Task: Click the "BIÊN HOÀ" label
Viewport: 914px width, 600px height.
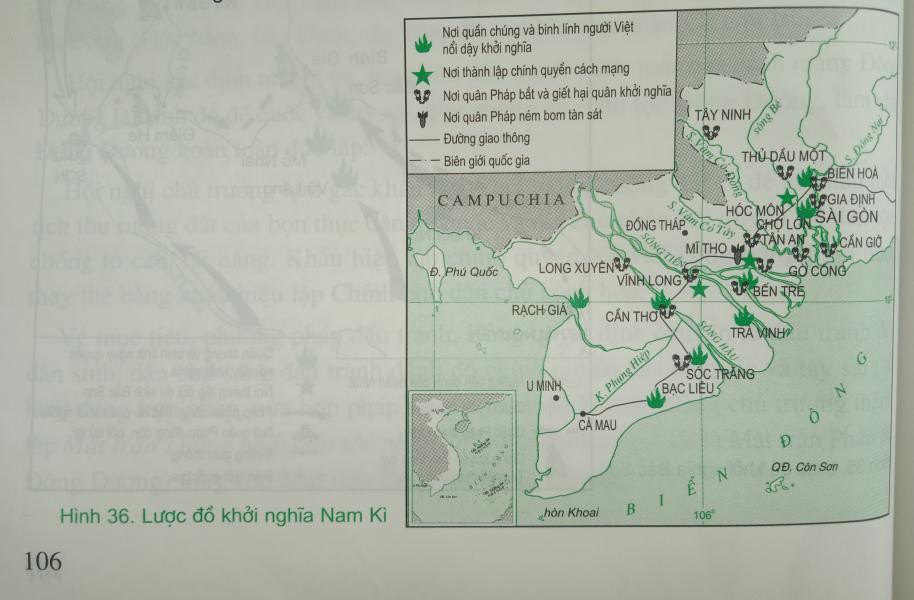Action: (853, 173)
